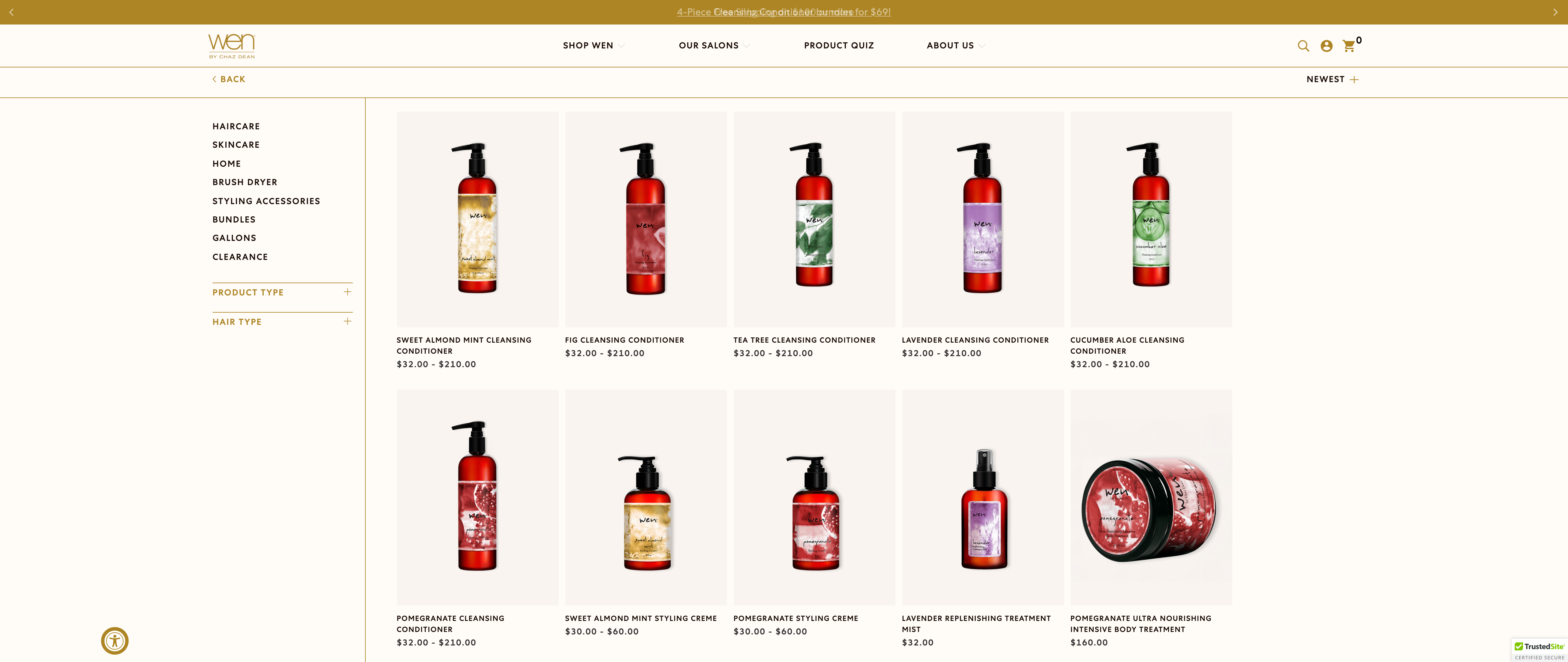Open Pomegranate Ultra Nourishing Body Treatment image
This screenshot has height=662, width=1568.
tap(1151, 497)
